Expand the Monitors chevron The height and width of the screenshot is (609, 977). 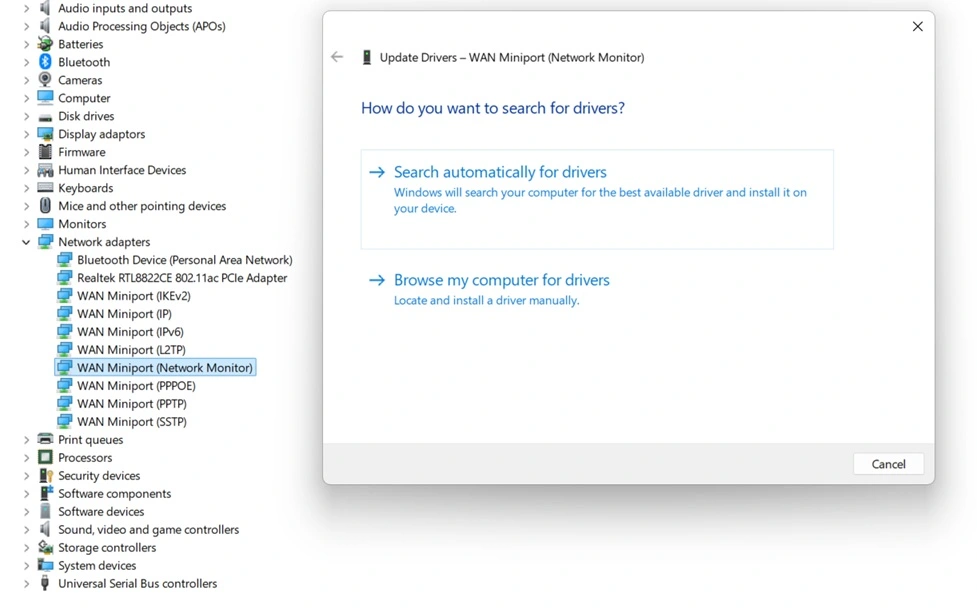click(x=26, y=224)
